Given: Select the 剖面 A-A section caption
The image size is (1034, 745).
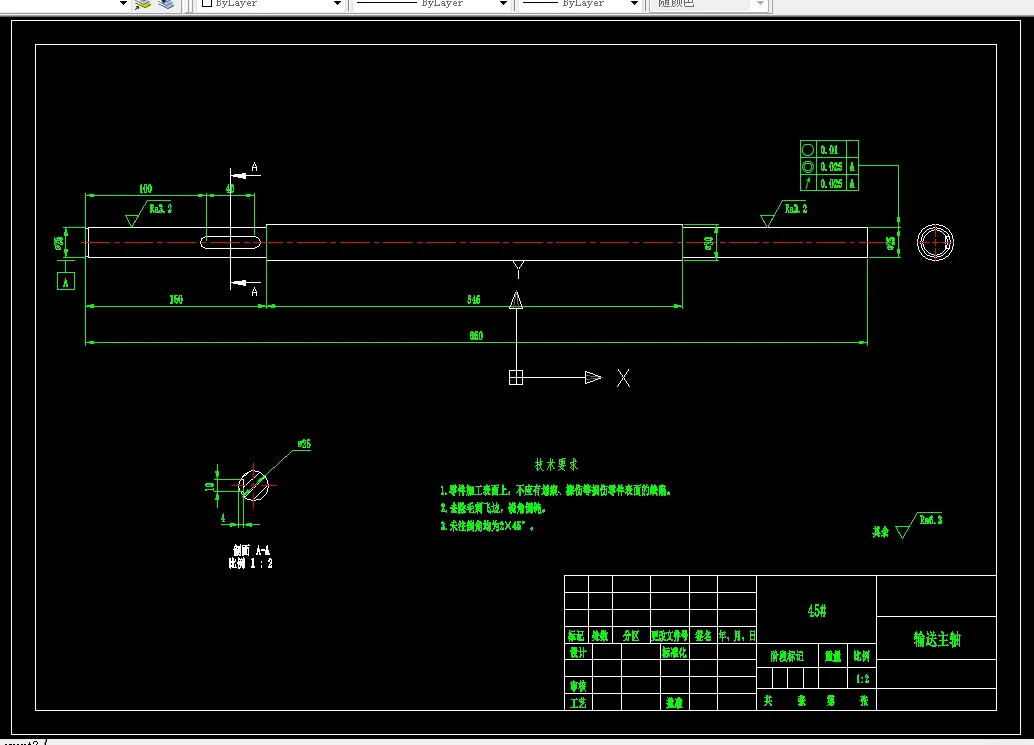Looking at the screenshot, I should click(x=251, y=550).
